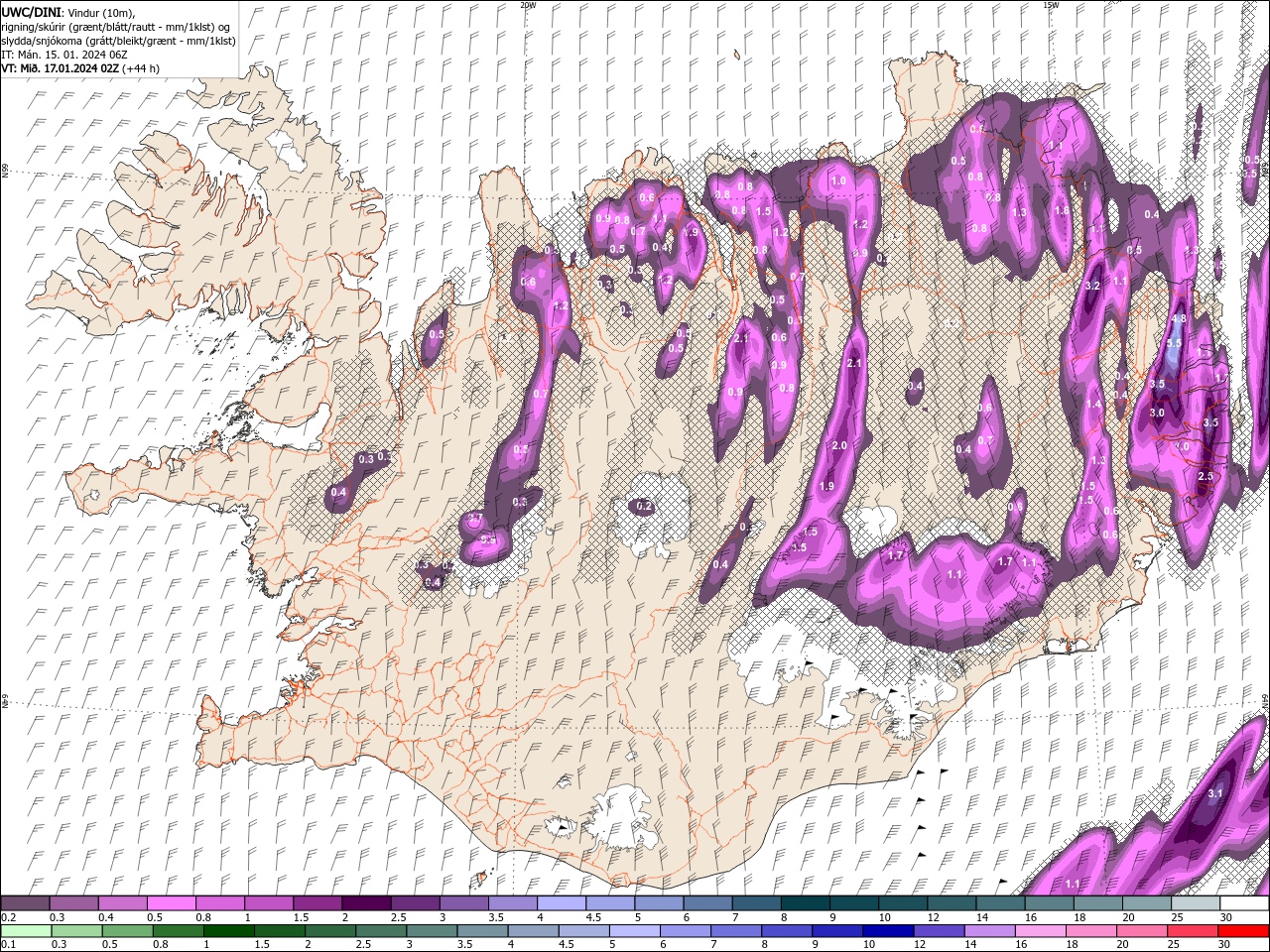Pick upper legend swatch between 2 and 2.5
Screen dimensions: 1270x952
pos(366,903)
